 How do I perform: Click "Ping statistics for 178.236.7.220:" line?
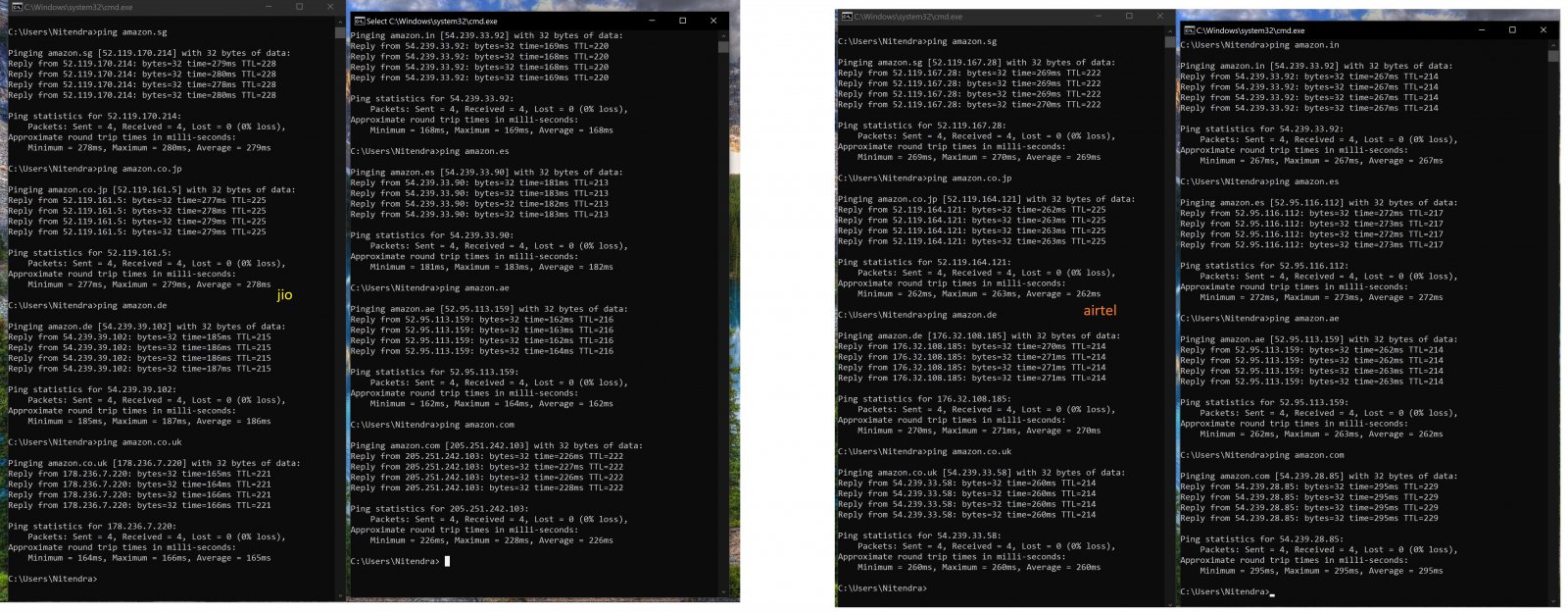click(92, 526)
